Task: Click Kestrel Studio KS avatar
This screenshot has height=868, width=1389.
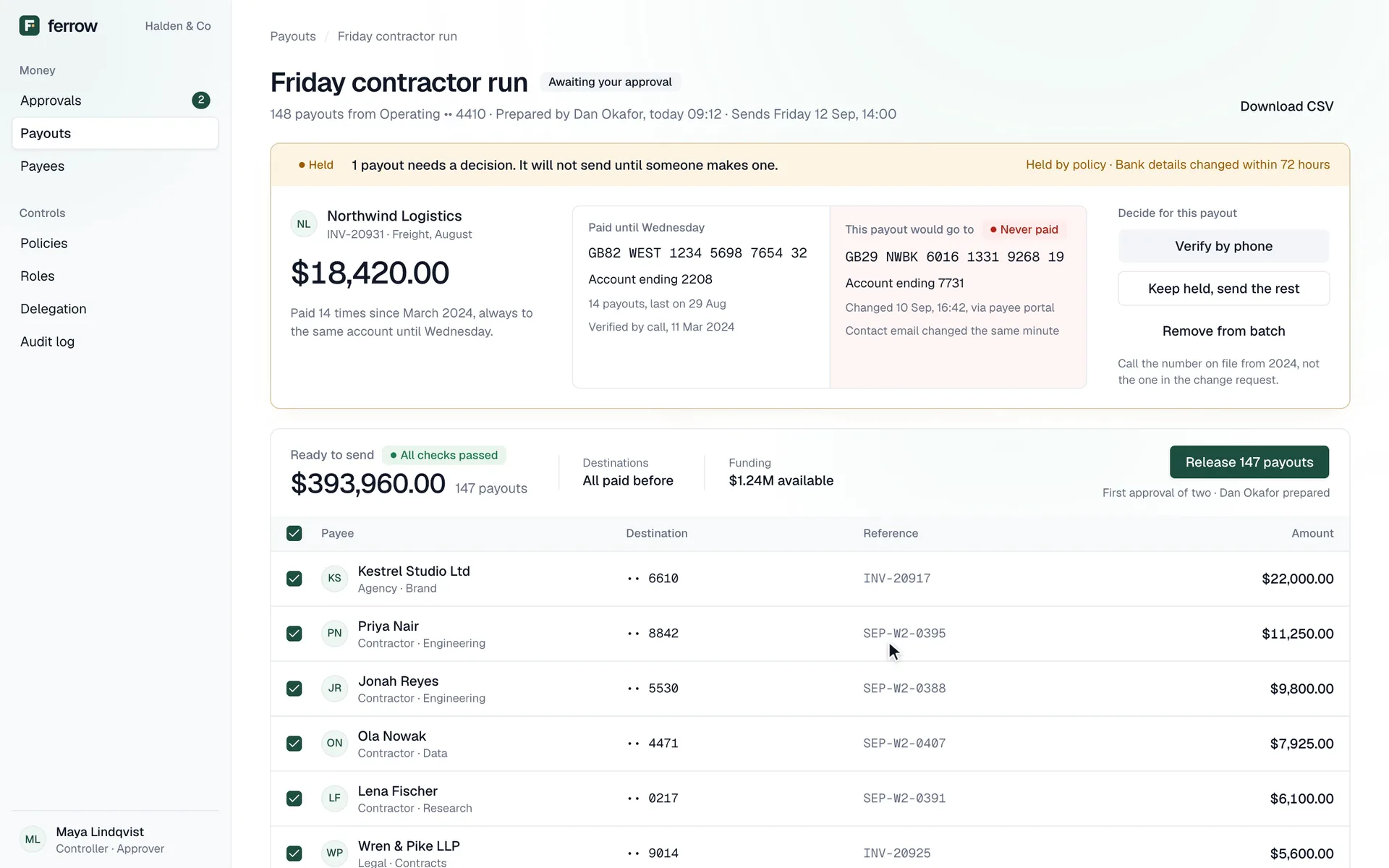Action: tap(334, 579)
